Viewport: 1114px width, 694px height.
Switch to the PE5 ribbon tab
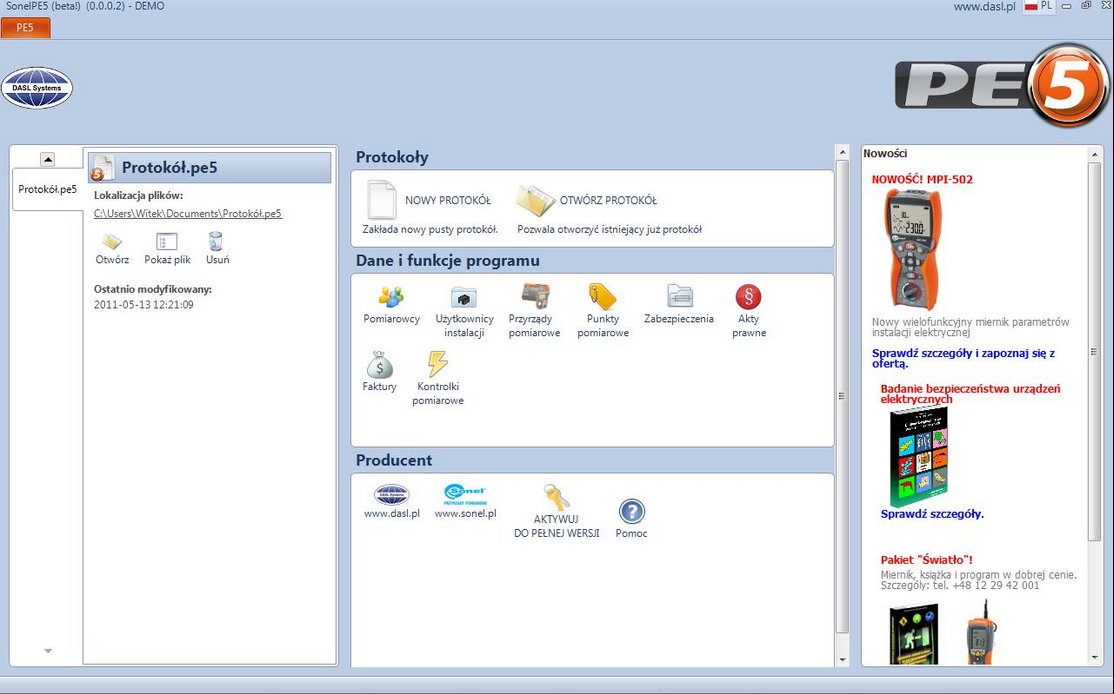[x=25, y=28]
